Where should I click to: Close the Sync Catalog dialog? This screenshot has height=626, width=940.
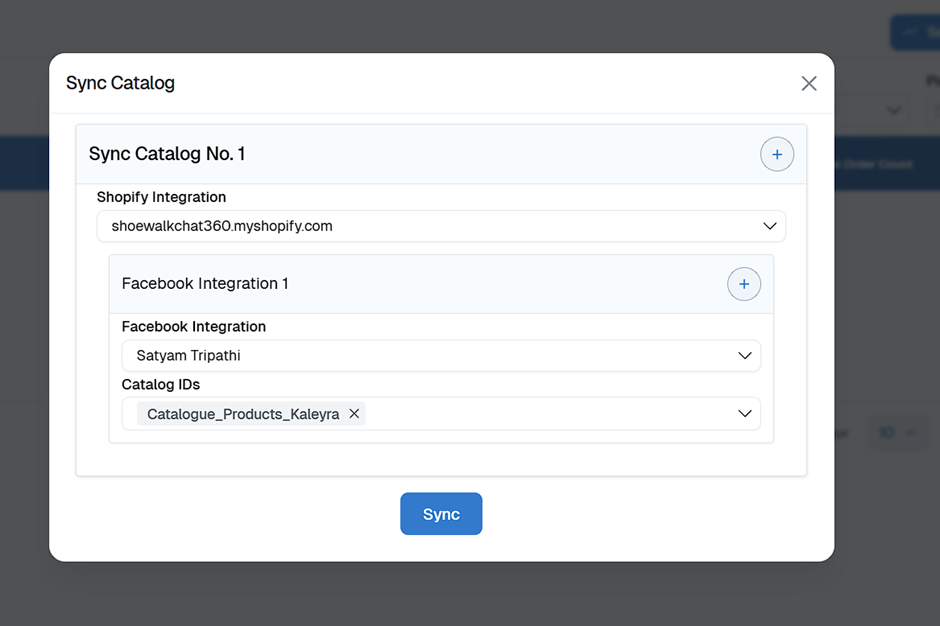coord(809,84)
